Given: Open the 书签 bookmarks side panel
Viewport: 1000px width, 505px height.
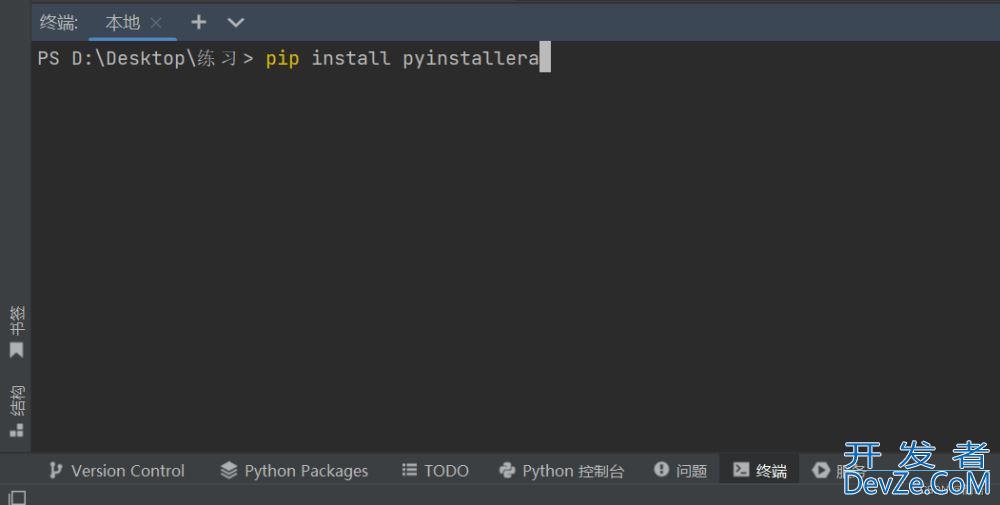Looking at the screenshot, I should point(17,331).
